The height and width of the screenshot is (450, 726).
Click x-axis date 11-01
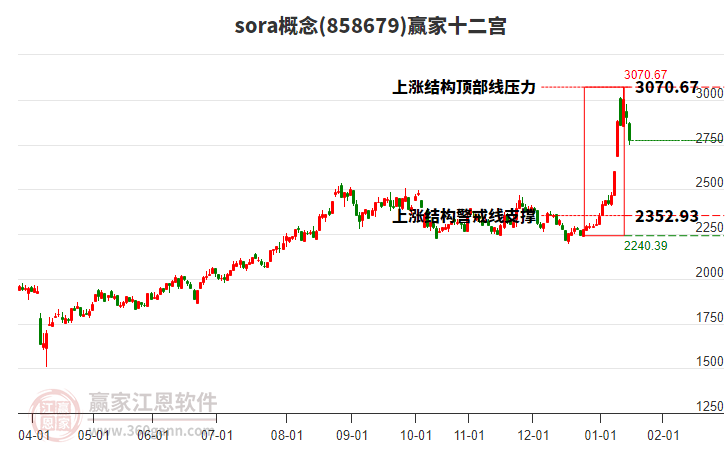pyautogui.click(x=469, y=436)
